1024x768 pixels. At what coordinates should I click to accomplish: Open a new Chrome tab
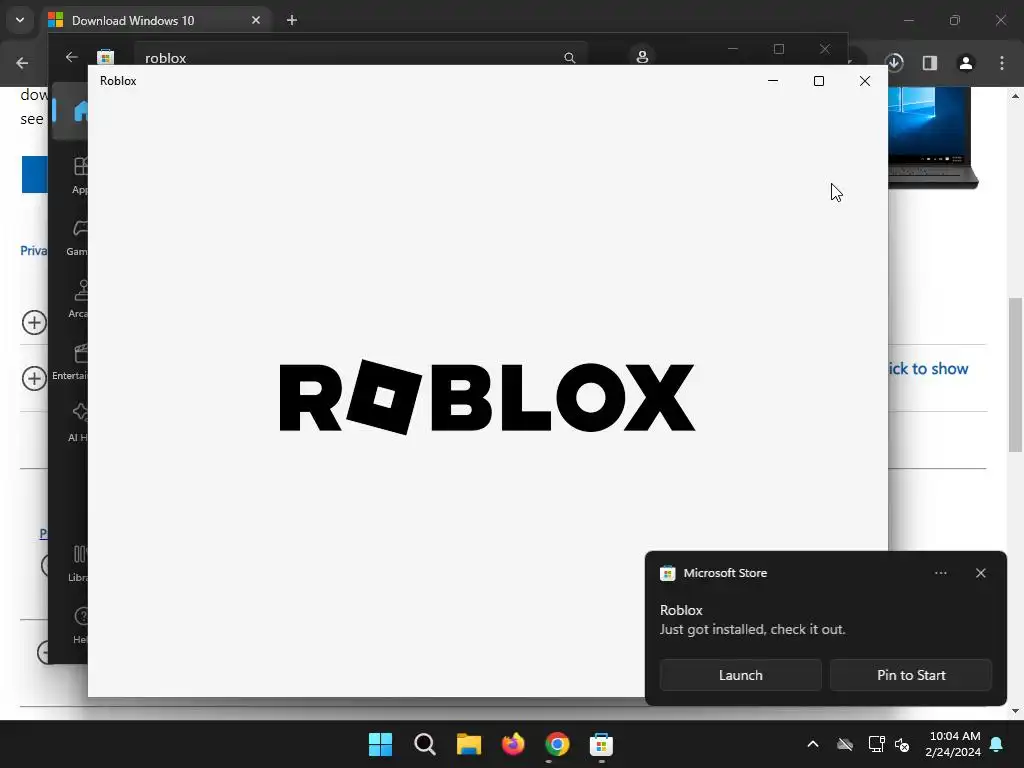pyautogui.click(x=292, y=20)
